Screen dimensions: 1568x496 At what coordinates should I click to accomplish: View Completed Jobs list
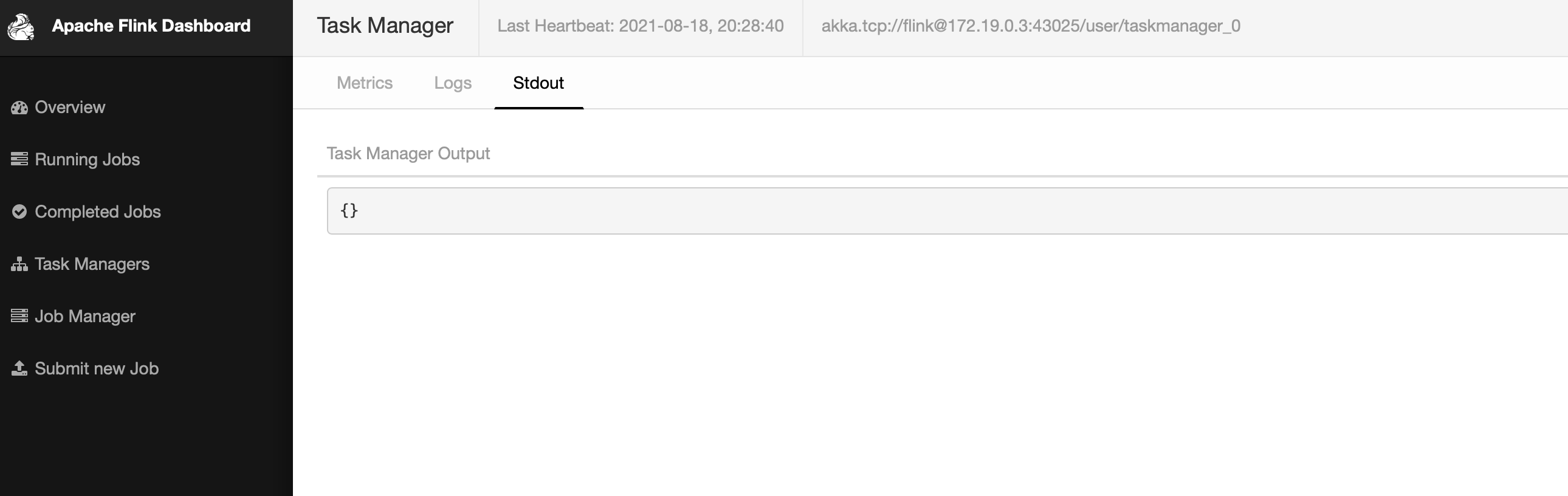click(x=97, y=212)
